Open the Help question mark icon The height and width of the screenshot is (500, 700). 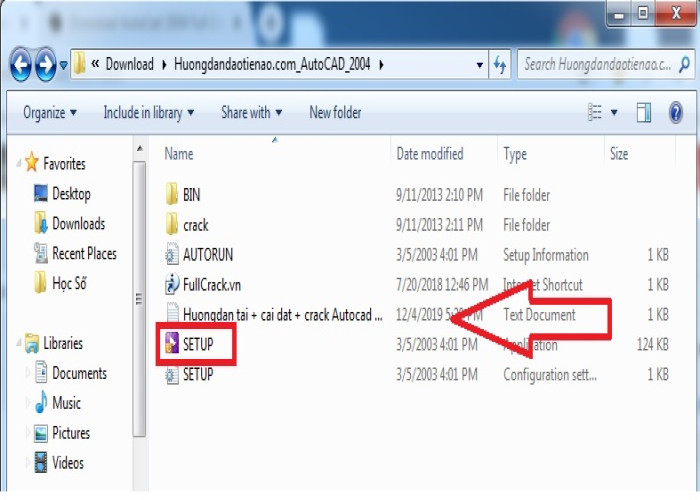coord(677,112)
